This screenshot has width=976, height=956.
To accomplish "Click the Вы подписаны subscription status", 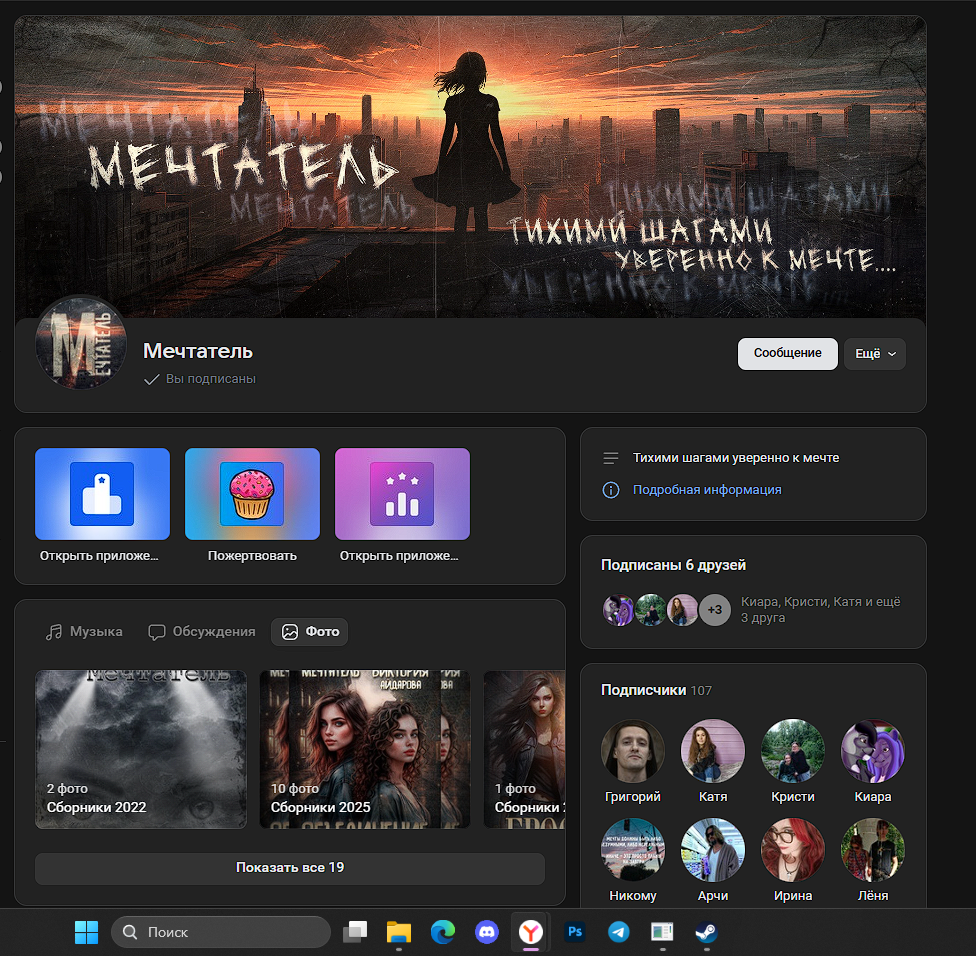I will [x=200, y=379].
